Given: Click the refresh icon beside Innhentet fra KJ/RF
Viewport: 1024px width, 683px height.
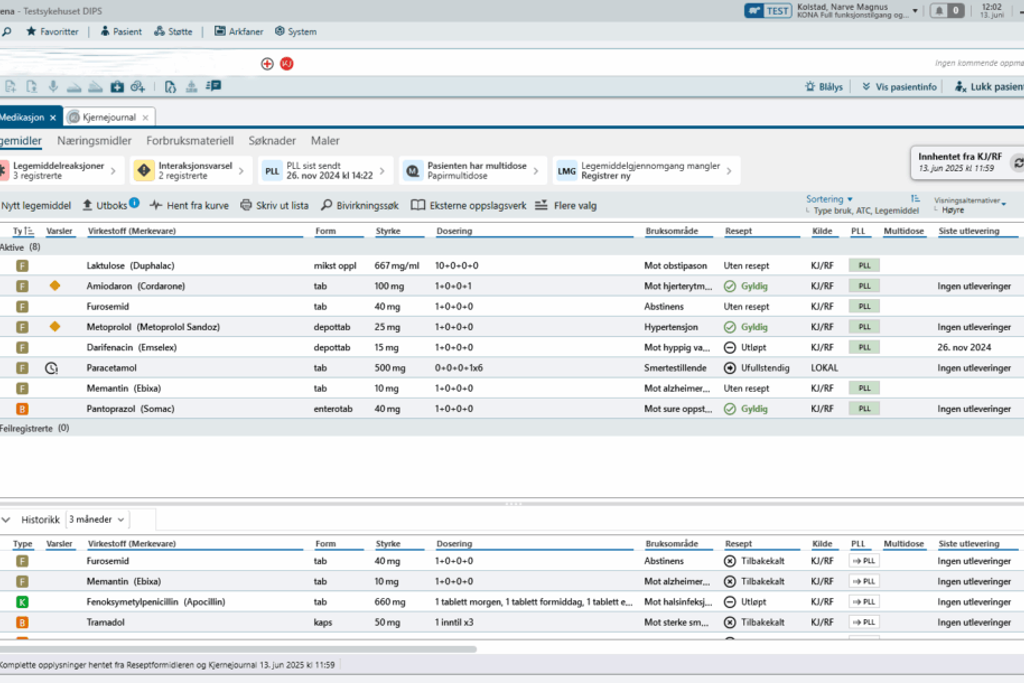Looking at the screenshot, I should [1018, 162].
